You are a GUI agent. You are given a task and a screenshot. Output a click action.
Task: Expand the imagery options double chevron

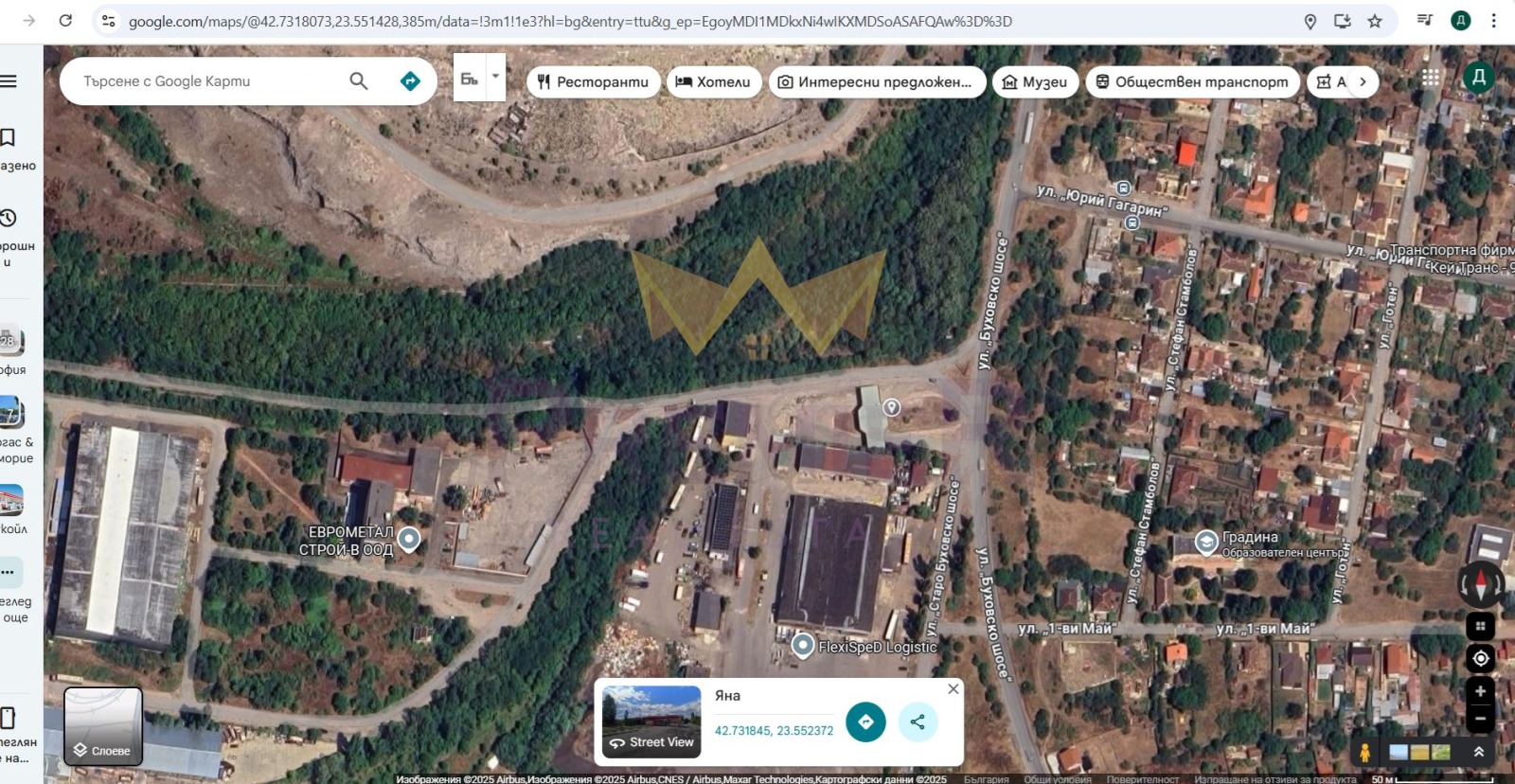tap(1478, 752)
